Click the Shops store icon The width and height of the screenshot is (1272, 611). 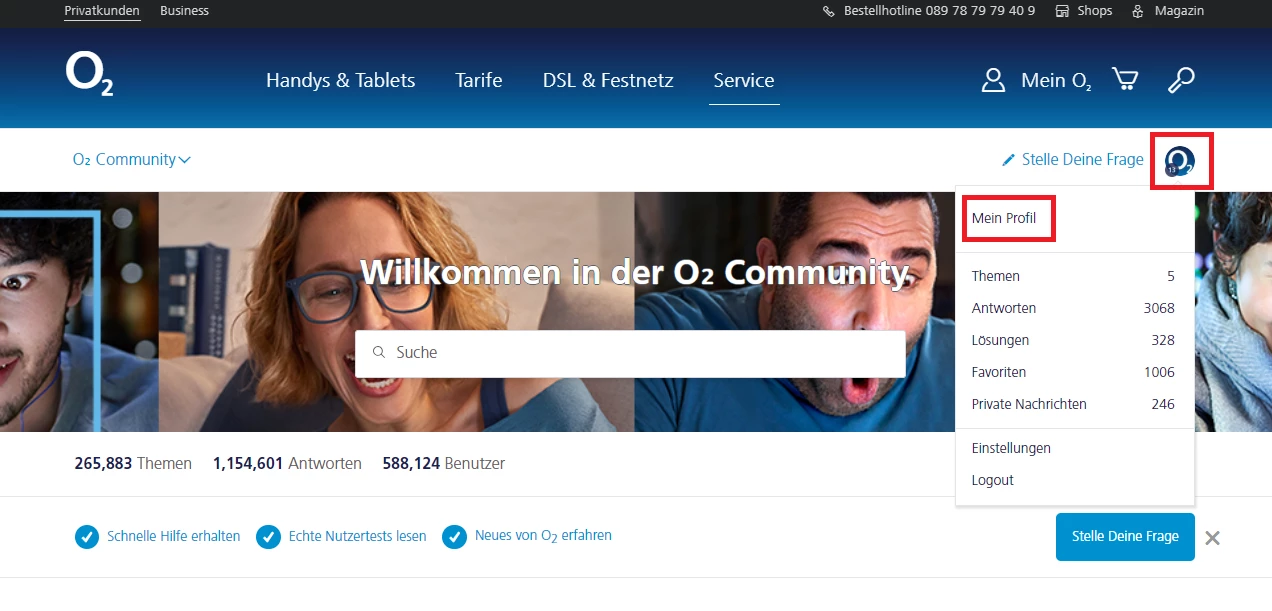pyautogui.click(x=1062, y=11)
